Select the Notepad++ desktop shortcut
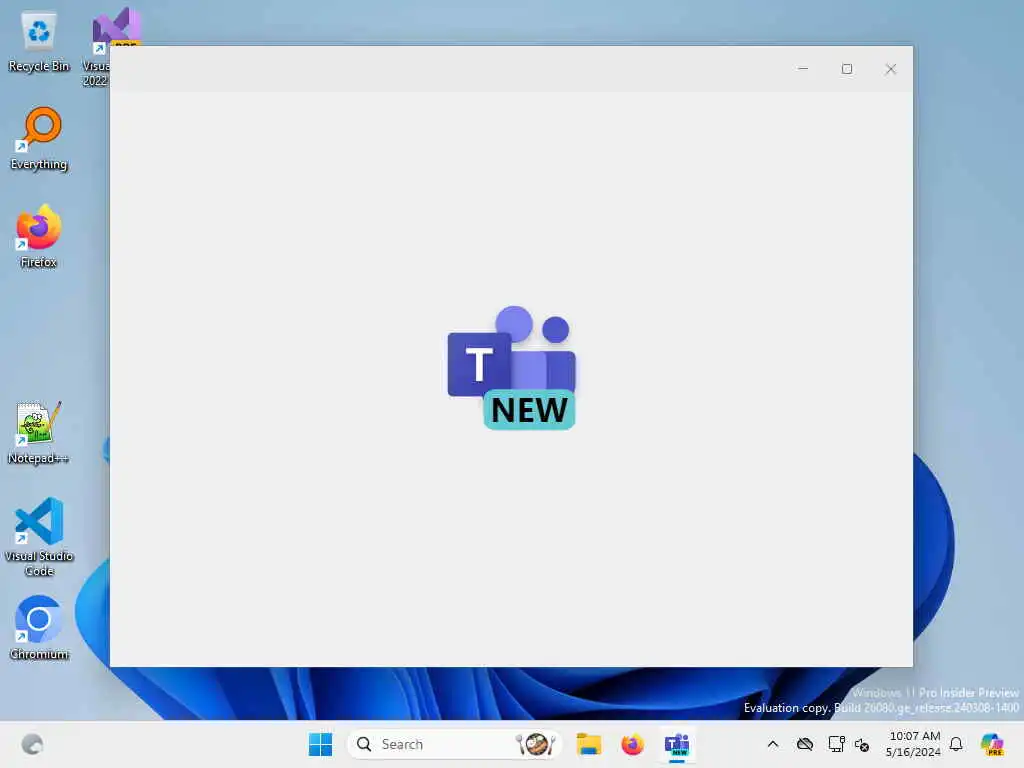 (39, 432)
